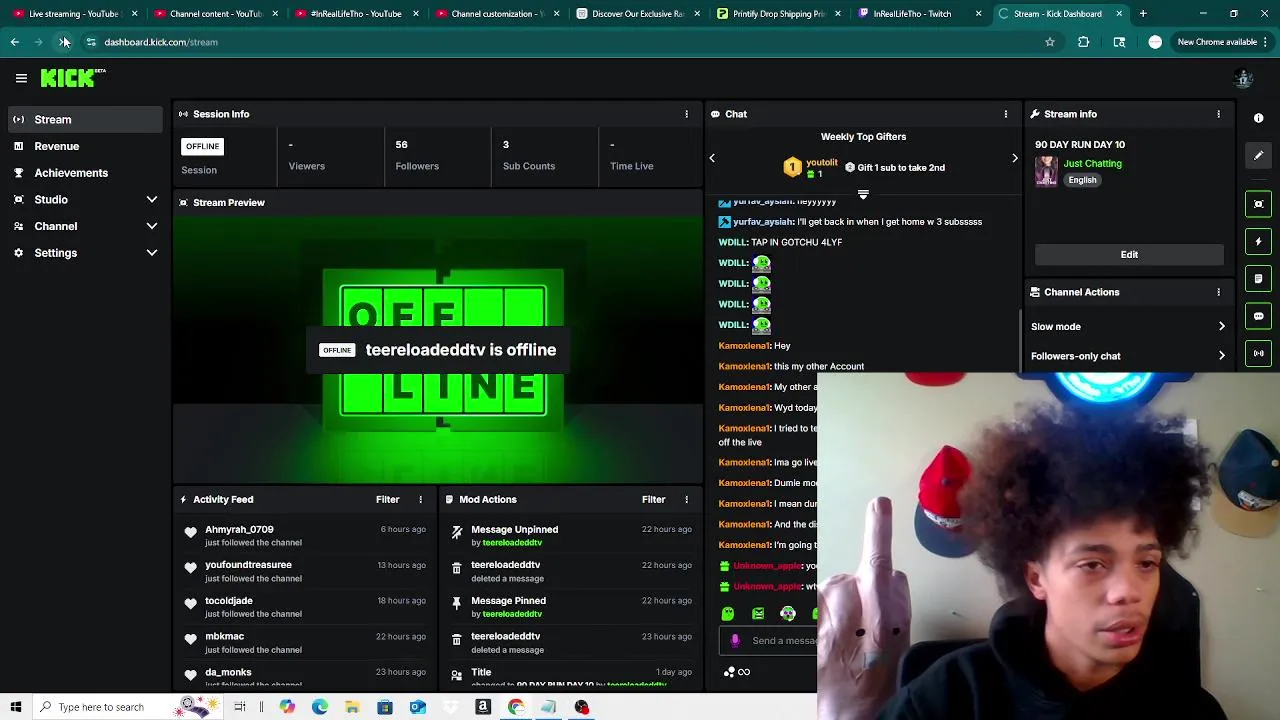Insert the angry green face emote

[x=758, y=614]
